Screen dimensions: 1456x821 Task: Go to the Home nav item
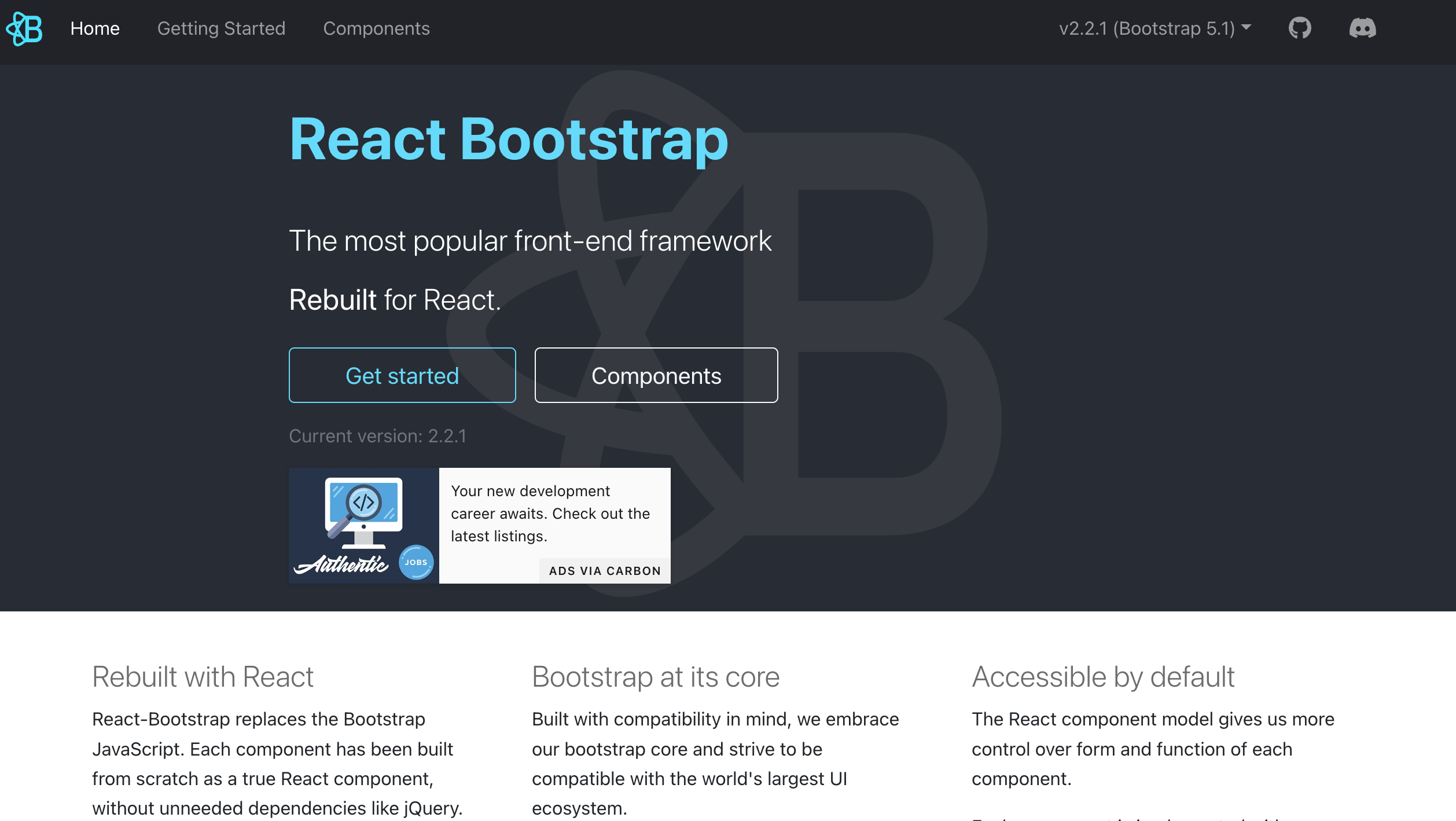click(95, 28)
